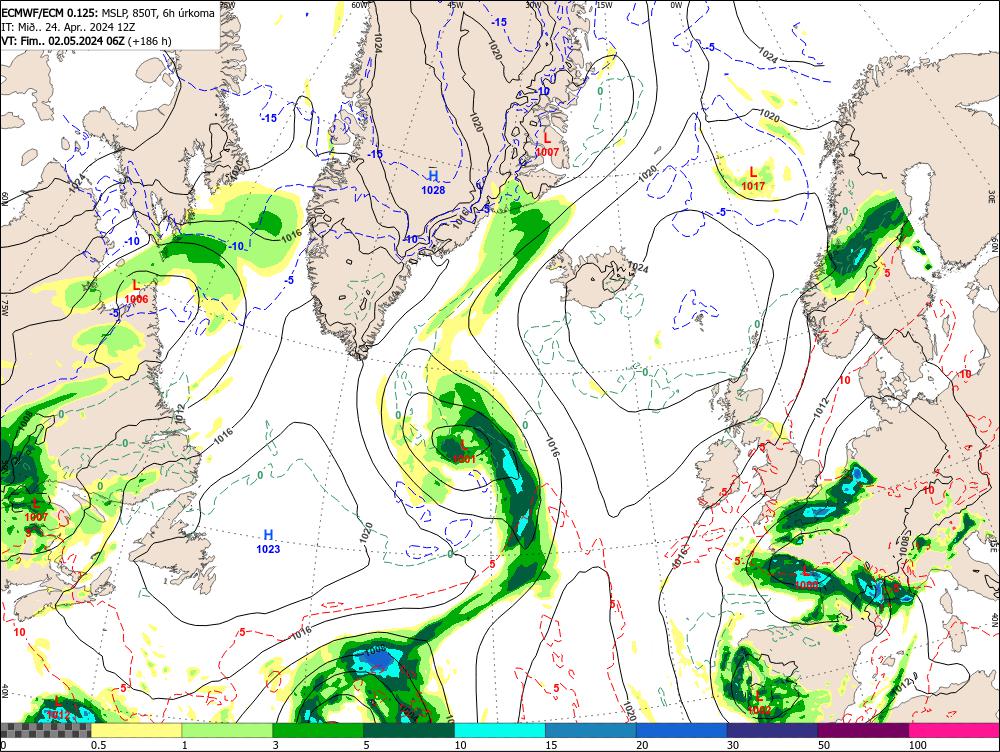Click the '20' value on the legend scale
Image resolution: width=1000 pixels, height=752 pixels.
(642, 745)
